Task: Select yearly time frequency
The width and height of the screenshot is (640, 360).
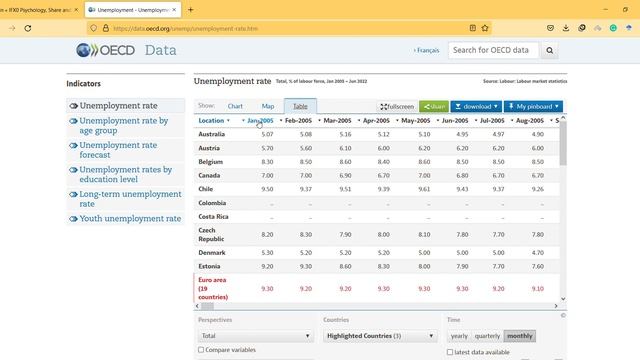Action: tap(459, 336)
